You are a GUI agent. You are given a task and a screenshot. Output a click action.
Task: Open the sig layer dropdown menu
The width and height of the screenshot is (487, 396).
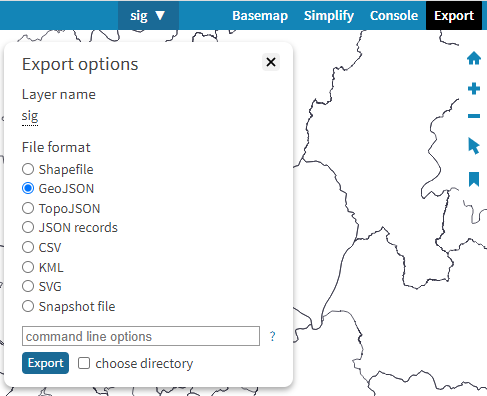pyautogui.click(x=148, y=15)
